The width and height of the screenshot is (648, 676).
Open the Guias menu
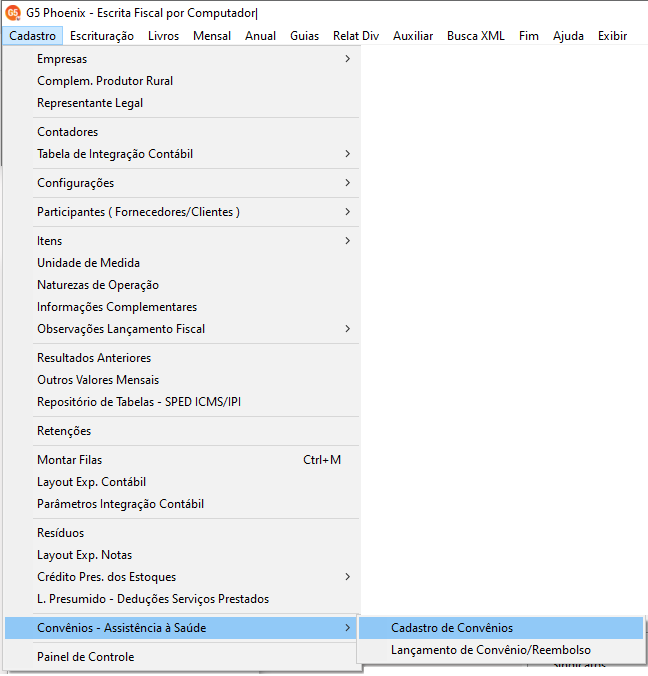tap(304, 36)
